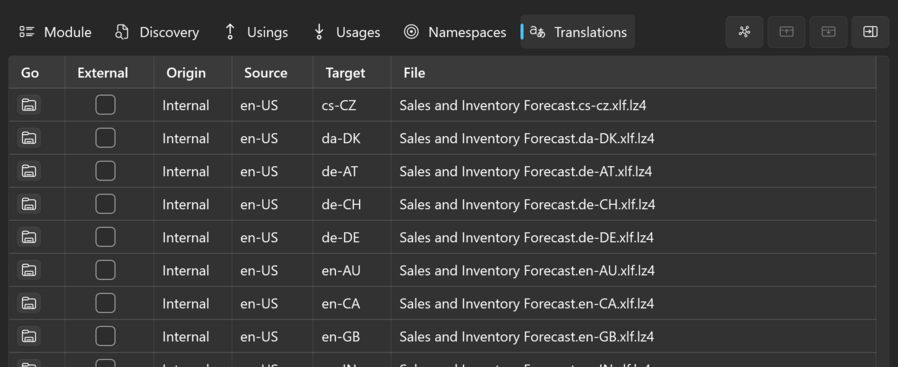Toggle External checkbox for de-CH row
898x367 pixels.
[x=105, y=204]
